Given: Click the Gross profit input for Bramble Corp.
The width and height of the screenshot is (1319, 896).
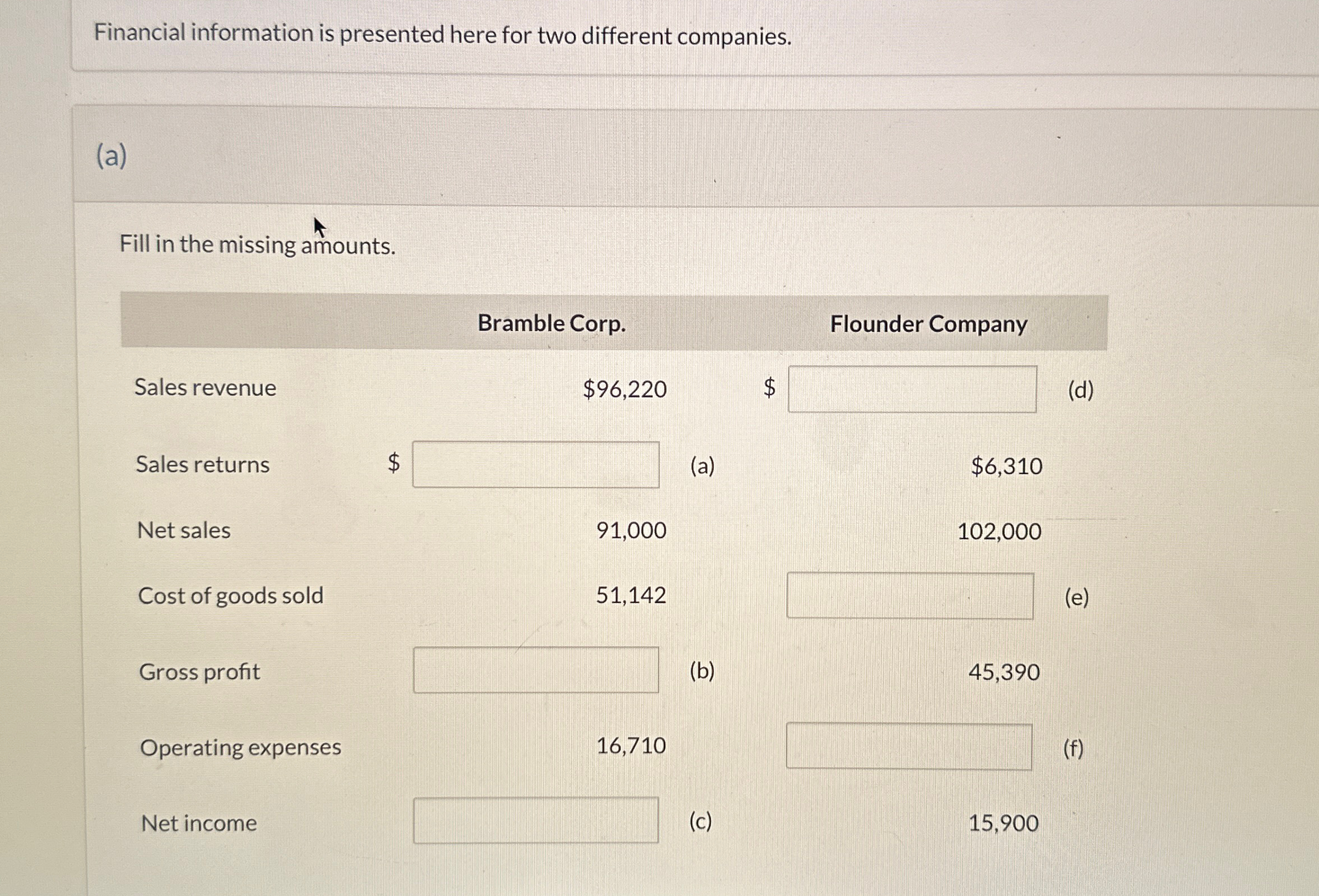Looking at the screenshot, I should click(x=536, y=672).
